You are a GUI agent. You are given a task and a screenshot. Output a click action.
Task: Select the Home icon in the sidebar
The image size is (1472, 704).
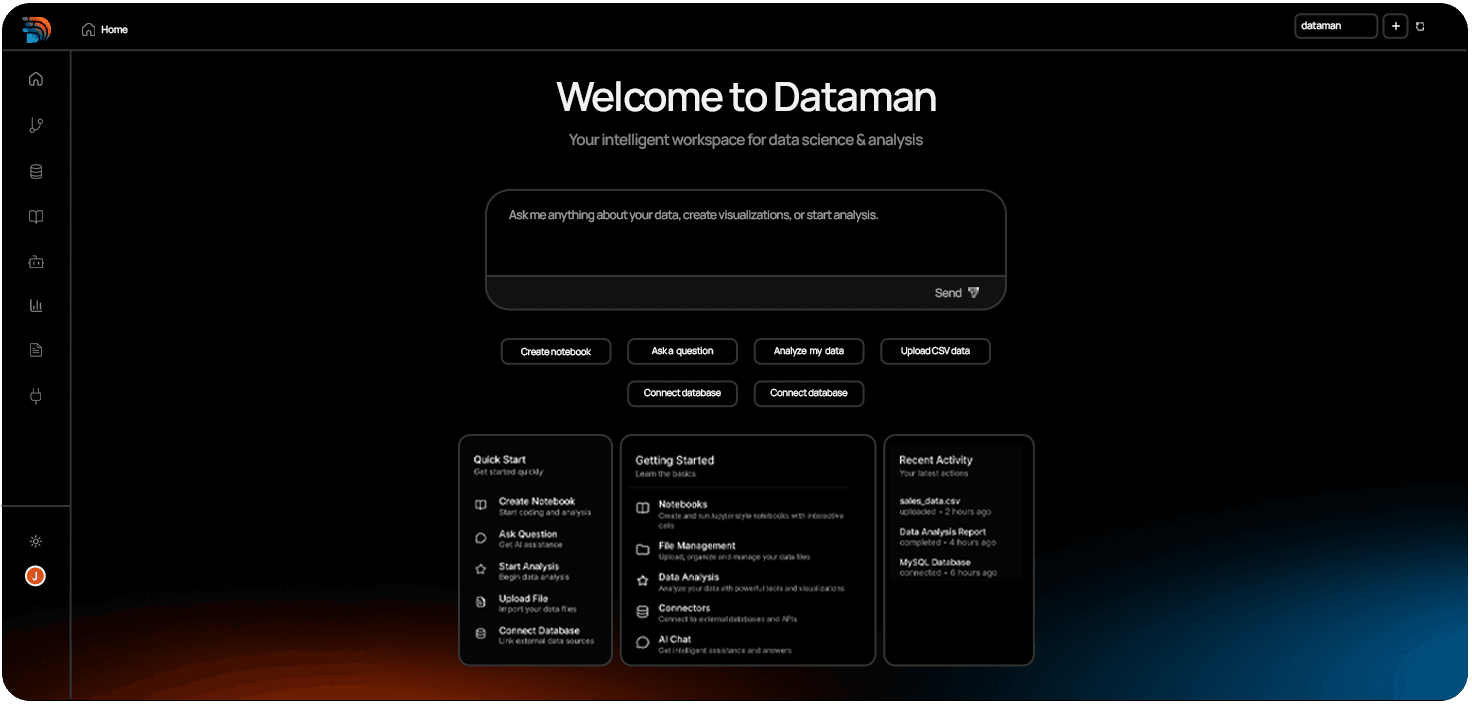tap(36, 78)
